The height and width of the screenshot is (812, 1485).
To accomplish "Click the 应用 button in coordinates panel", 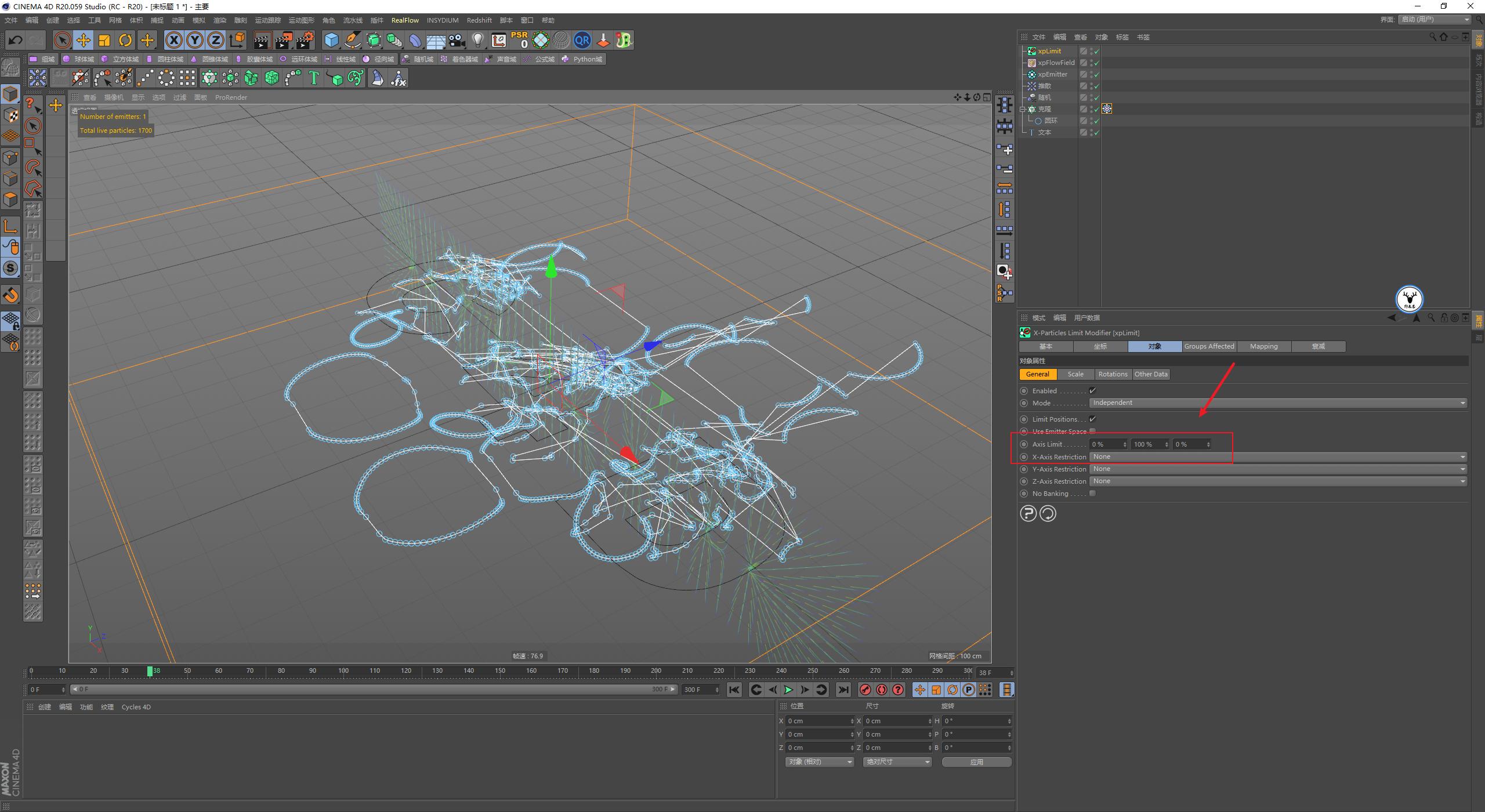I will [x=977, y=762].
